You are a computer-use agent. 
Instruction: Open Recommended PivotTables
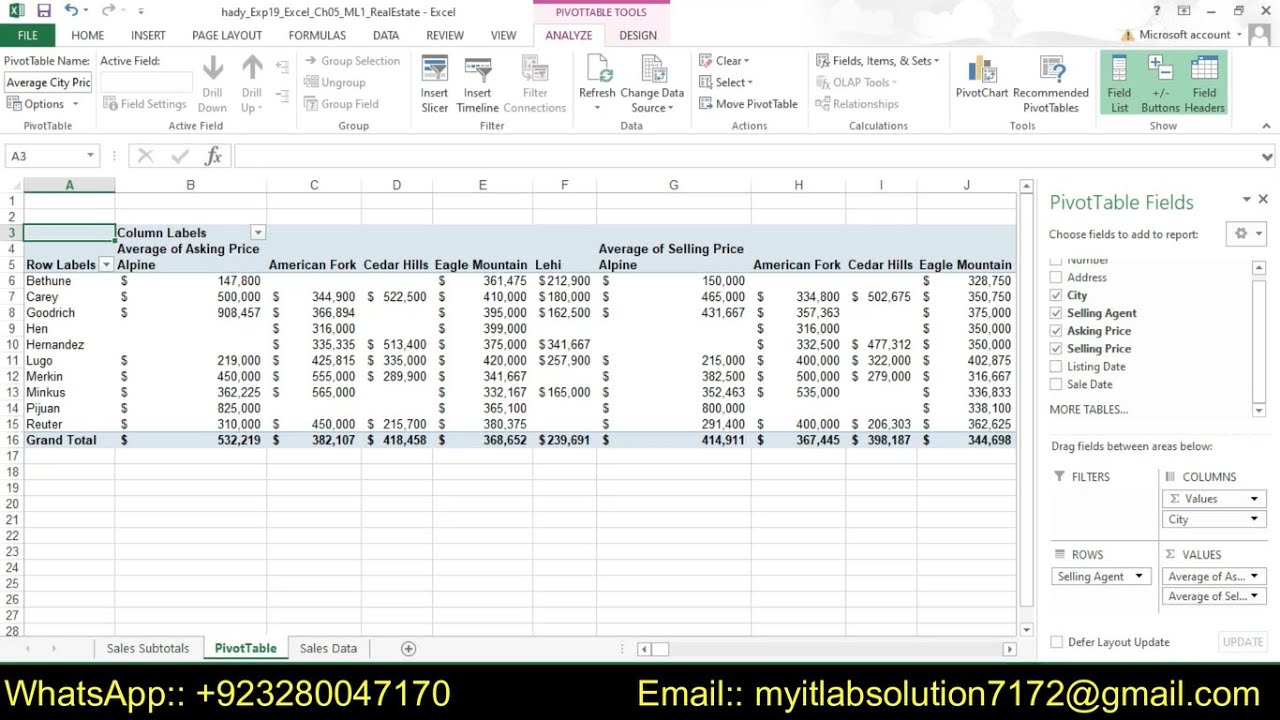(x=1050, y=85)
